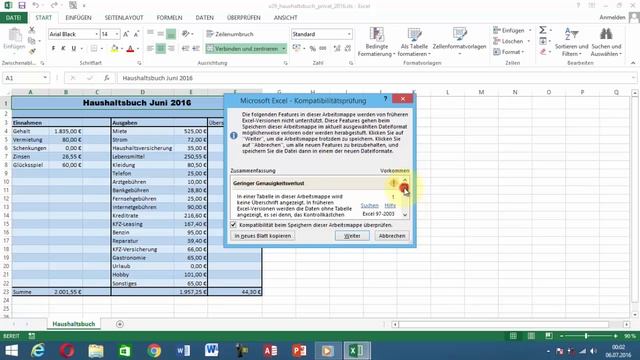Click the percent style icon
The image size is (640, 360).
313,49
